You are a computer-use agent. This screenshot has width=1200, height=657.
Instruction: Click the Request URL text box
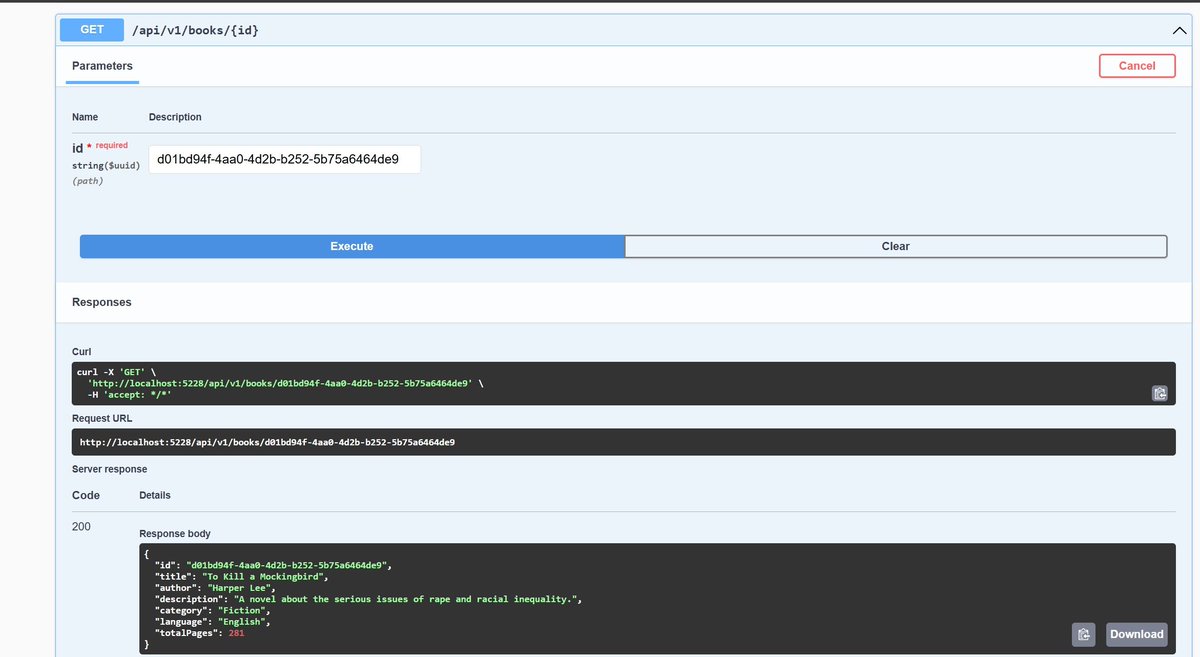coord(623,442)
